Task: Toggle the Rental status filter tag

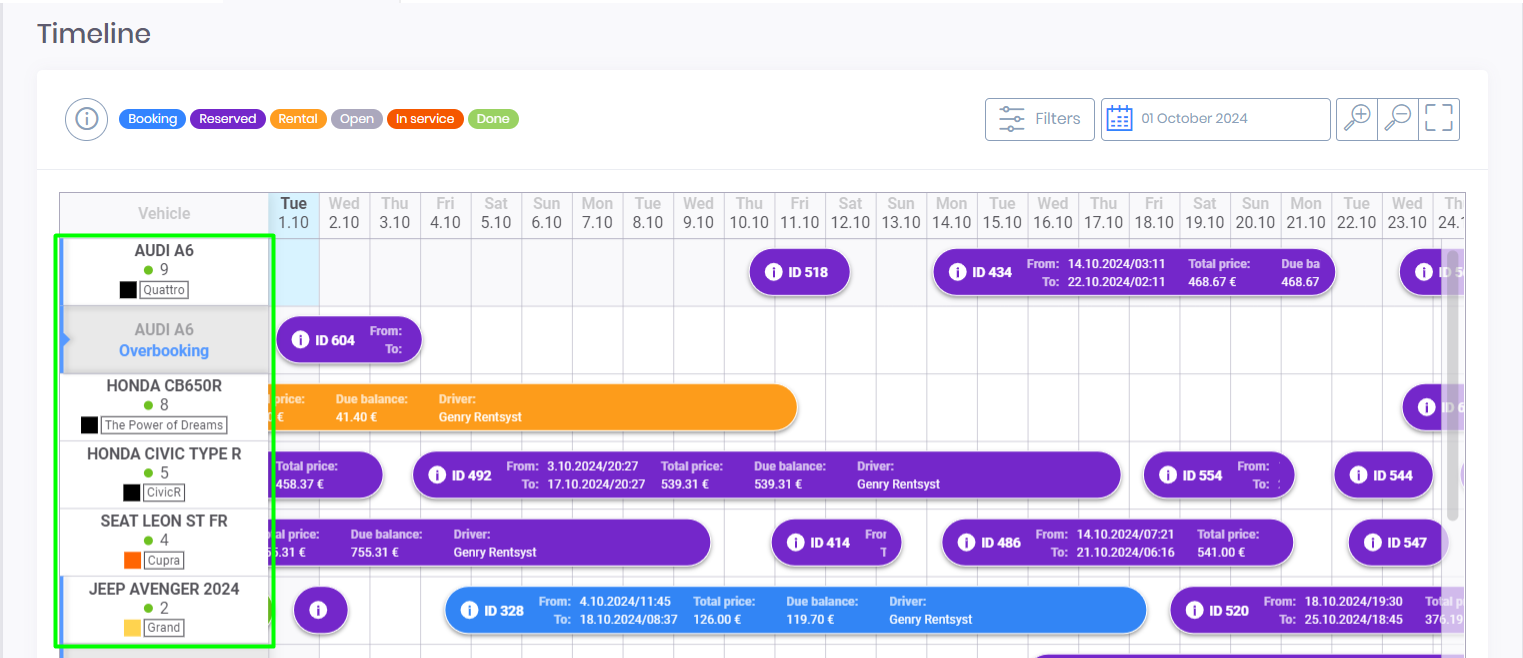Action: click(x=297, y=119)
